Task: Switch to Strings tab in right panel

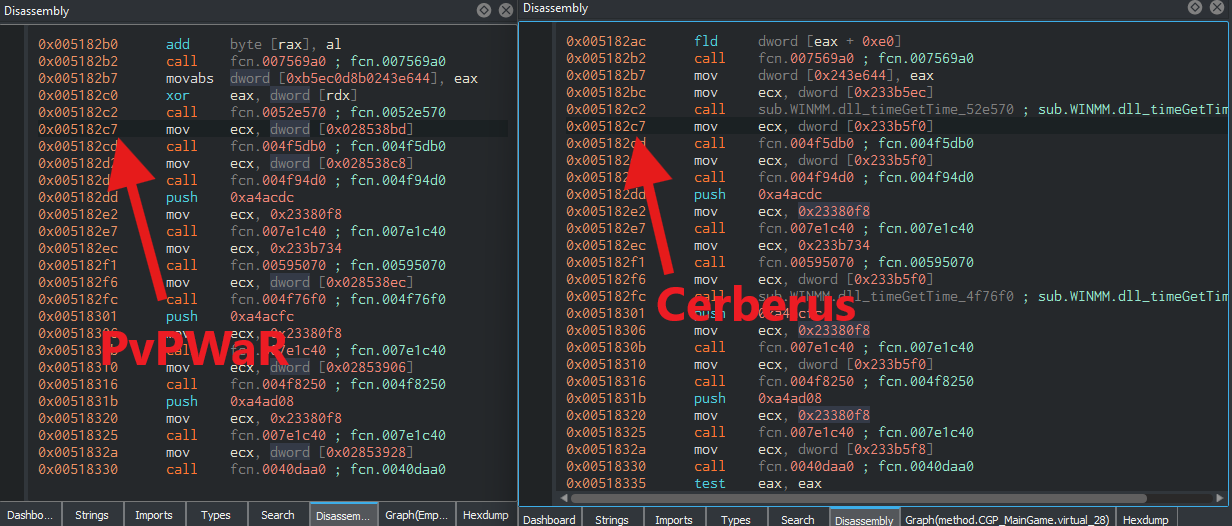Action: coord(612,520)
